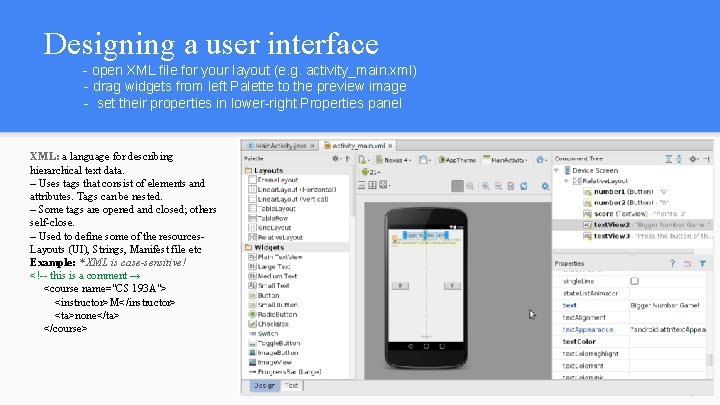
Task: Select Large Text widget in Palette
Action: pyautogui.click(x=270, y=266)
